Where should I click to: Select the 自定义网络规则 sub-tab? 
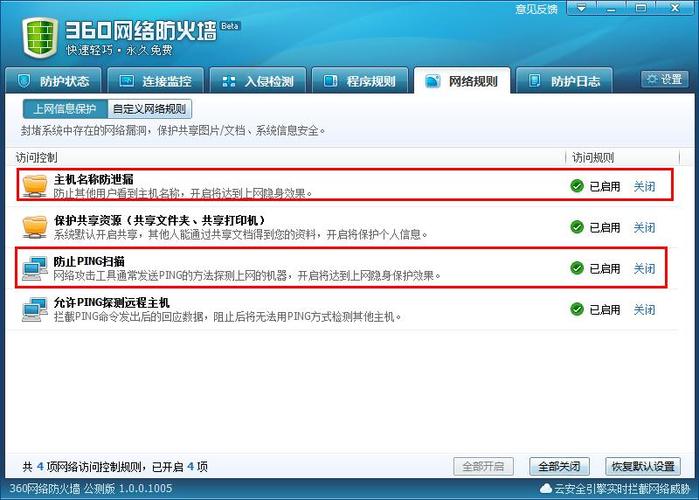click(150, 109)
